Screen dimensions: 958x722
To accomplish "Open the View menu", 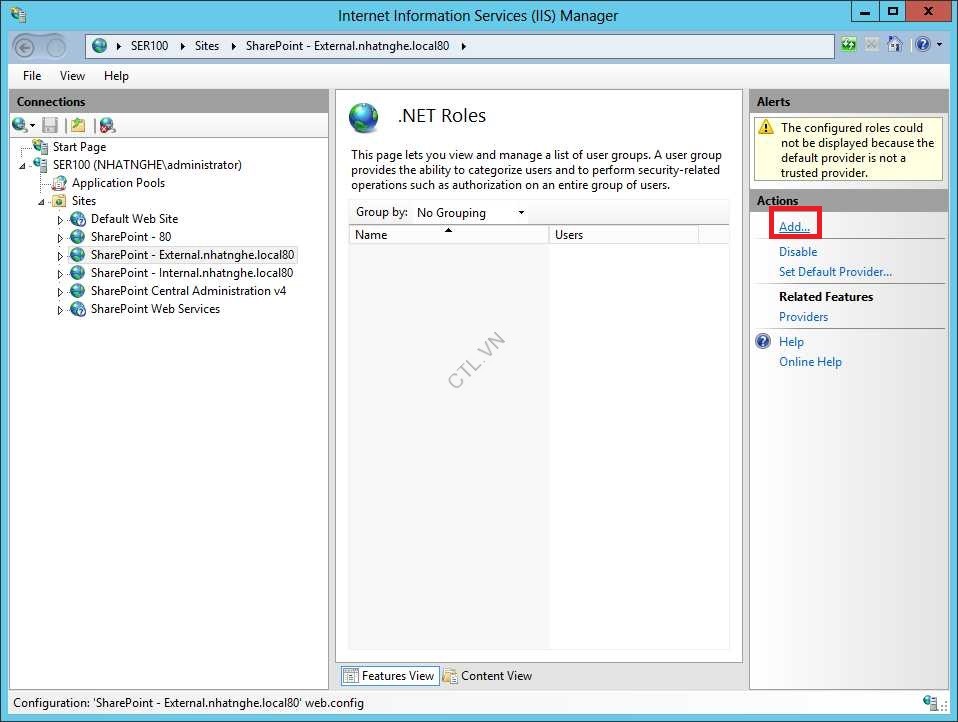I will tap(71, 75).
